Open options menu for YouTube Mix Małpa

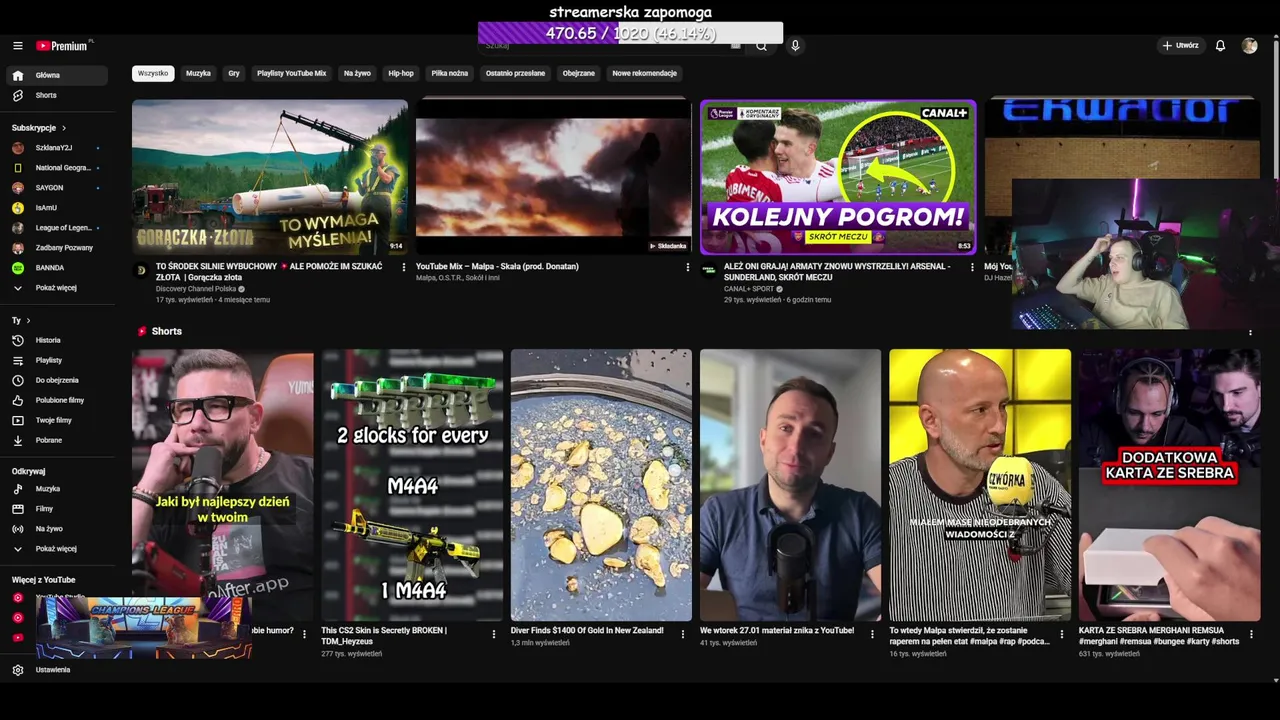pyautogui.click(x=688, y=267)
